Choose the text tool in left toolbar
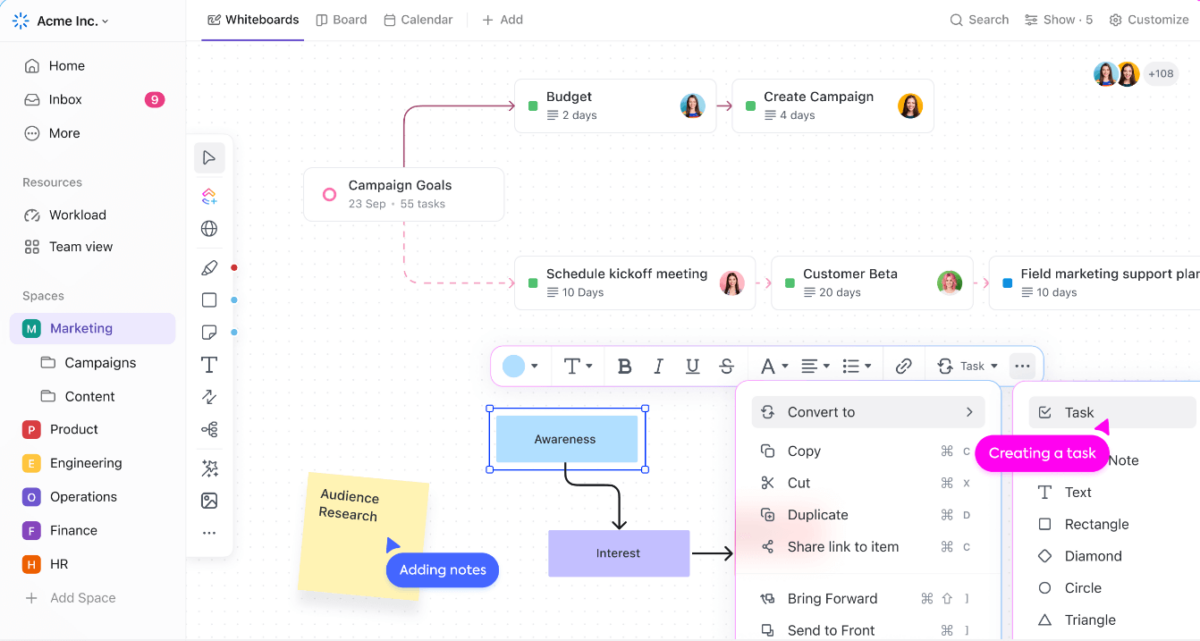This screenshot has width=1200, height=641. [209, 365]
